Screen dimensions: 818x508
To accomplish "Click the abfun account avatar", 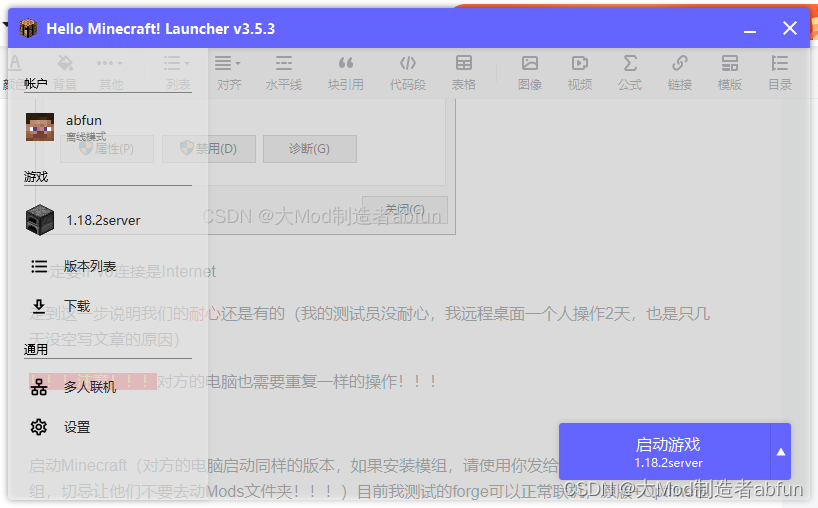I will point(40,127).
